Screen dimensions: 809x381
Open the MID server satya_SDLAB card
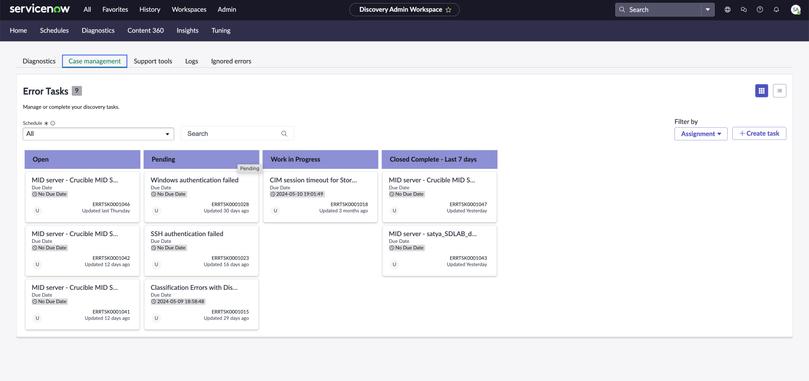coord(440,250)
